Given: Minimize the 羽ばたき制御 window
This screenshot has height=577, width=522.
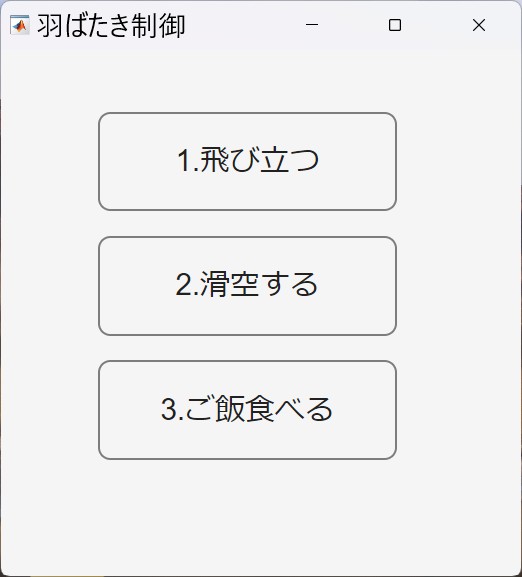Looking at the screenshot, I should click(x=312, y=25).
